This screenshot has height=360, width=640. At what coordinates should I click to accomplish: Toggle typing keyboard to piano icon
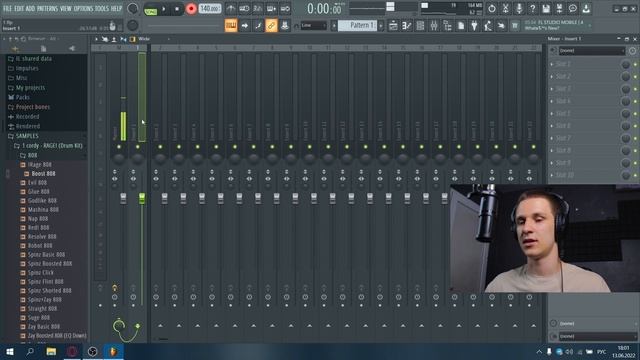click(x=231, y=26)
